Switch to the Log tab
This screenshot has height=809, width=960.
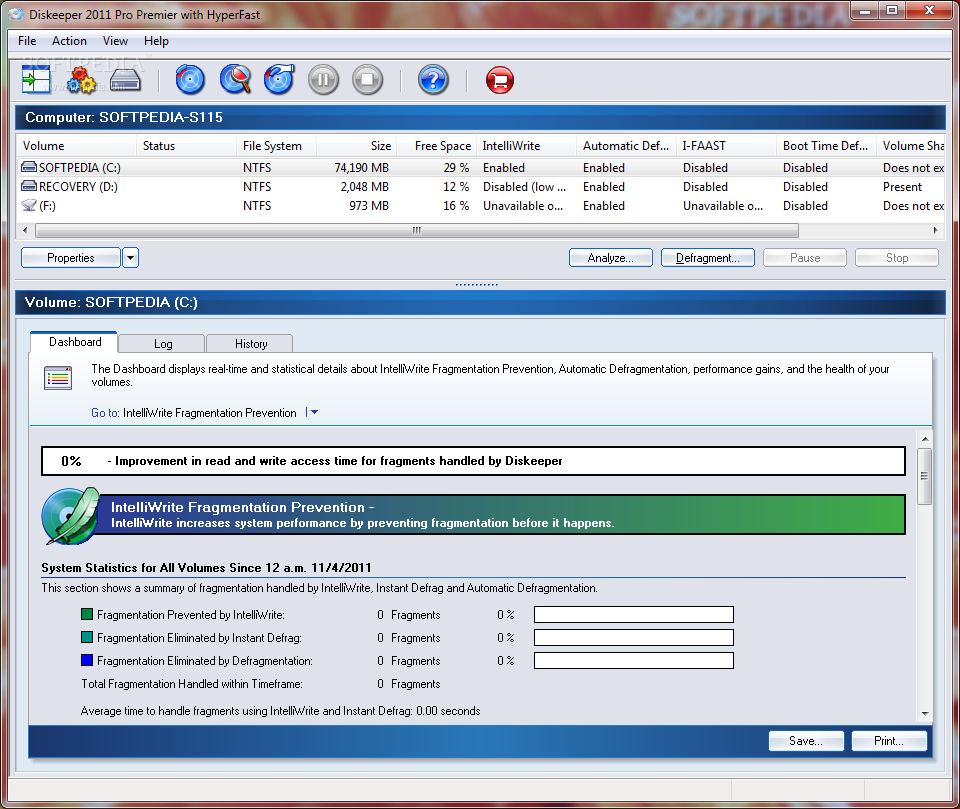162,344
